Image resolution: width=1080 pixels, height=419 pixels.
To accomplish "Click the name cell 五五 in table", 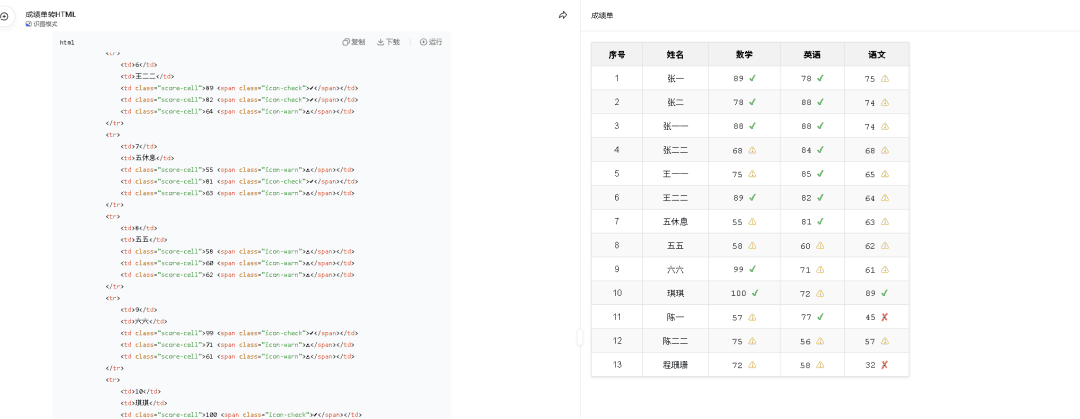I will pyautogui.click(x=676, y=245).
